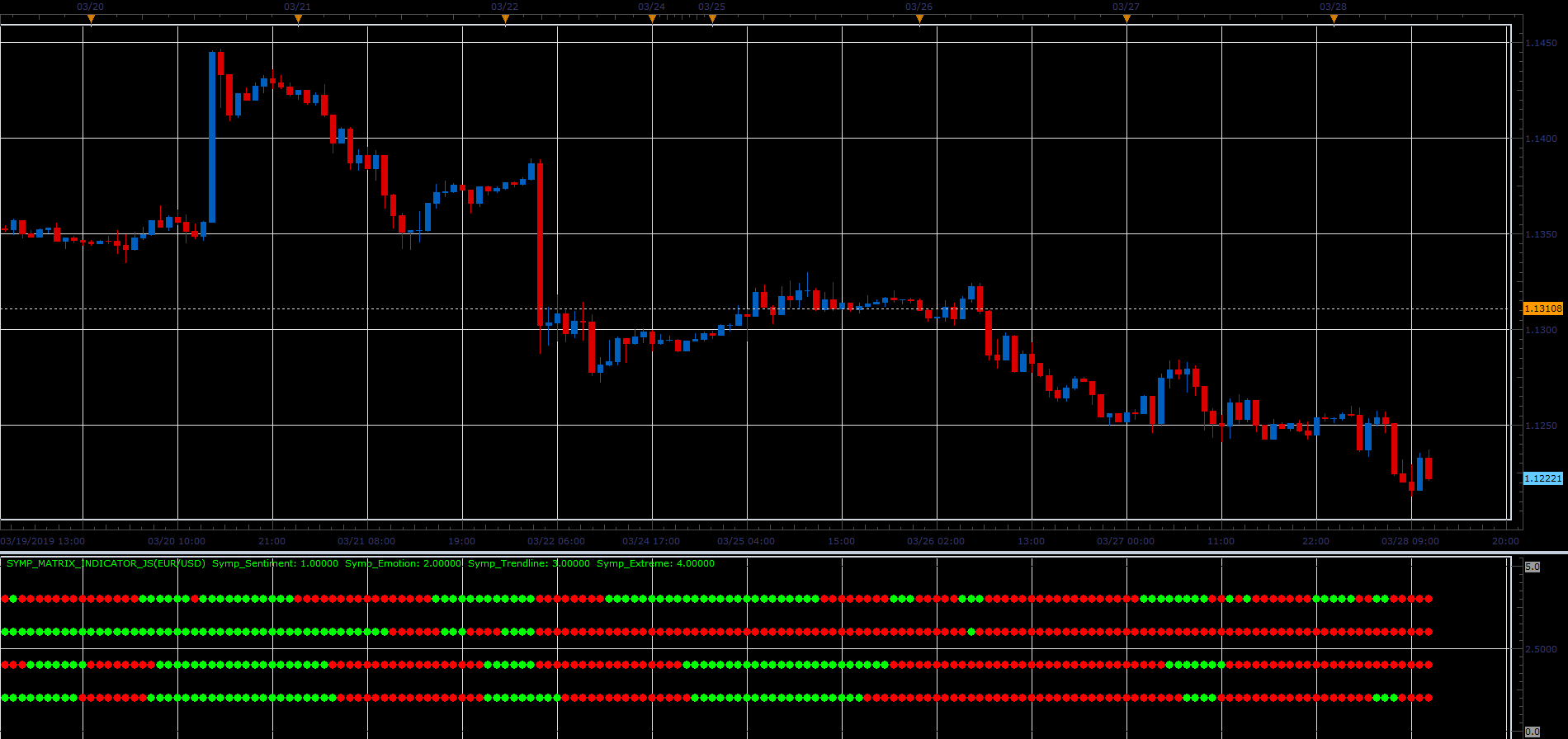Click the 03/20 orange day marker
This screenshot has height=739, width=1568.
pos(91,19)
